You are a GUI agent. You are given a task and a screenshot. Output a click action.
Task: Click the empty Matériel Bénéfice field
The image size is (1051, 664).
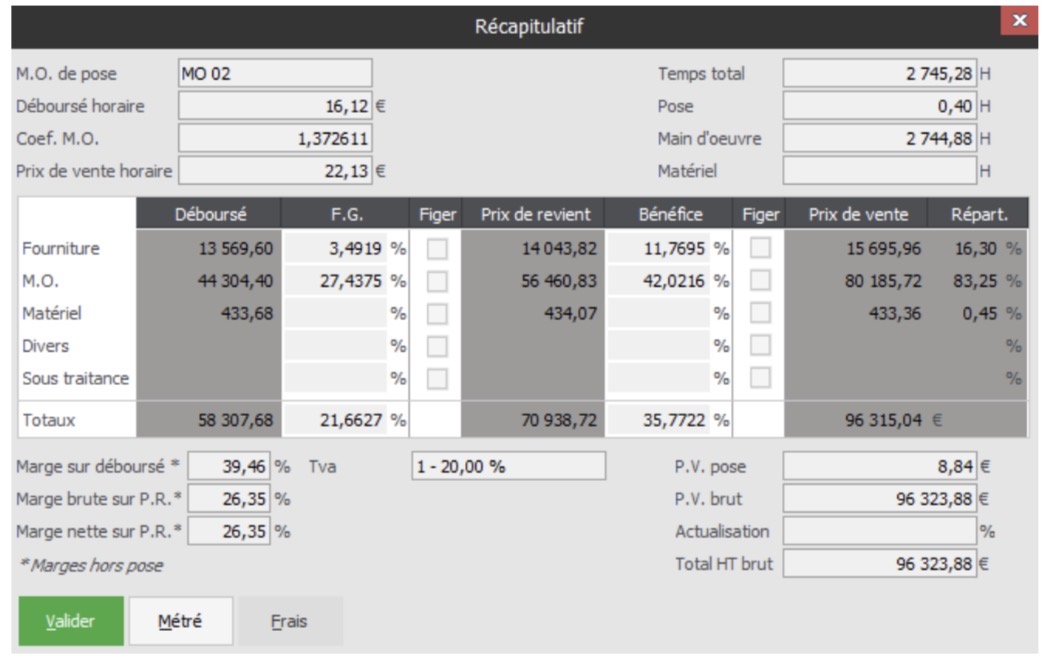658,314
